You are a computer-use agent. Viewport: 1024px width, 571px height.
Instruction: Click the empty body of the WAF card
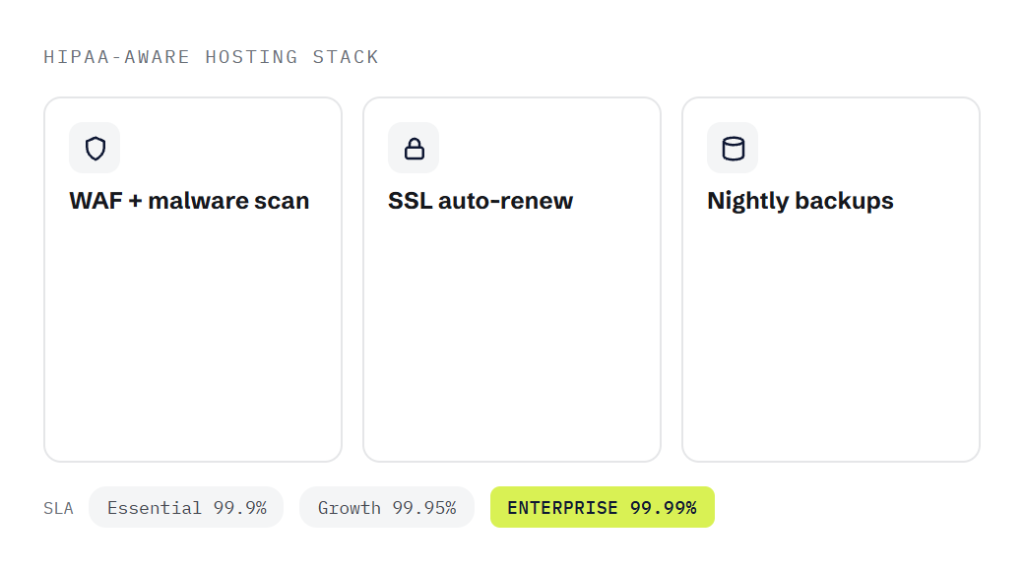point(193,333)
